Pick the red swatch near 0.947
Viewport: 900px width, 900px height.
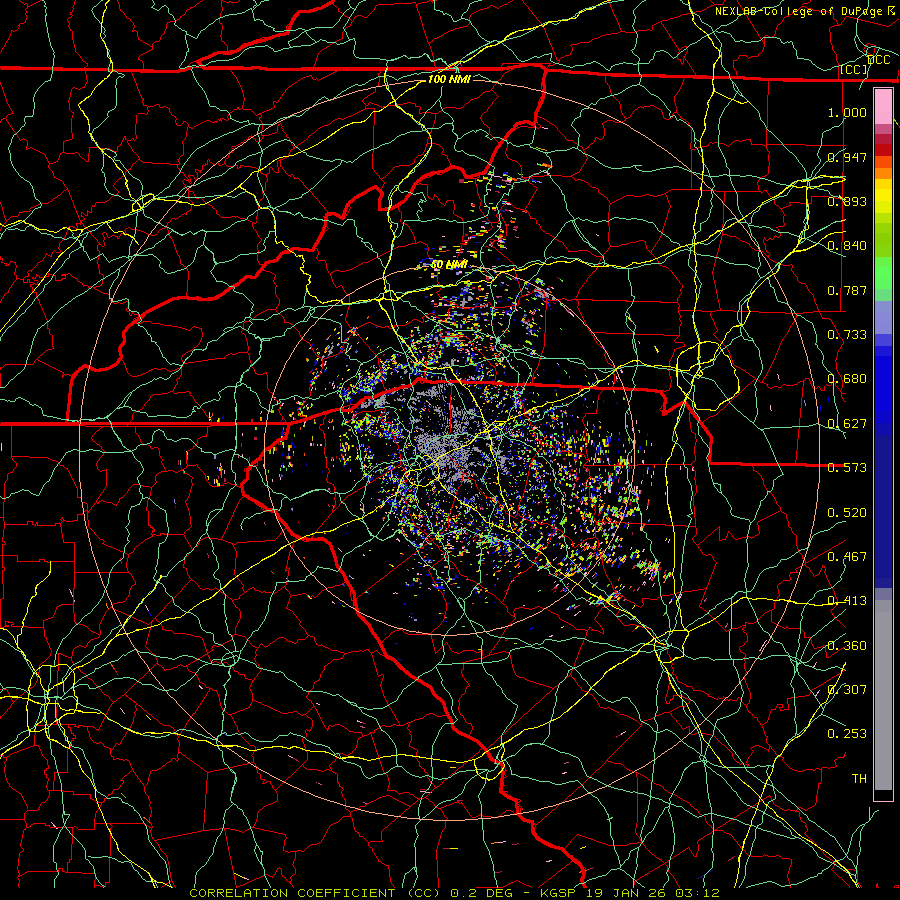pos(883,149)
